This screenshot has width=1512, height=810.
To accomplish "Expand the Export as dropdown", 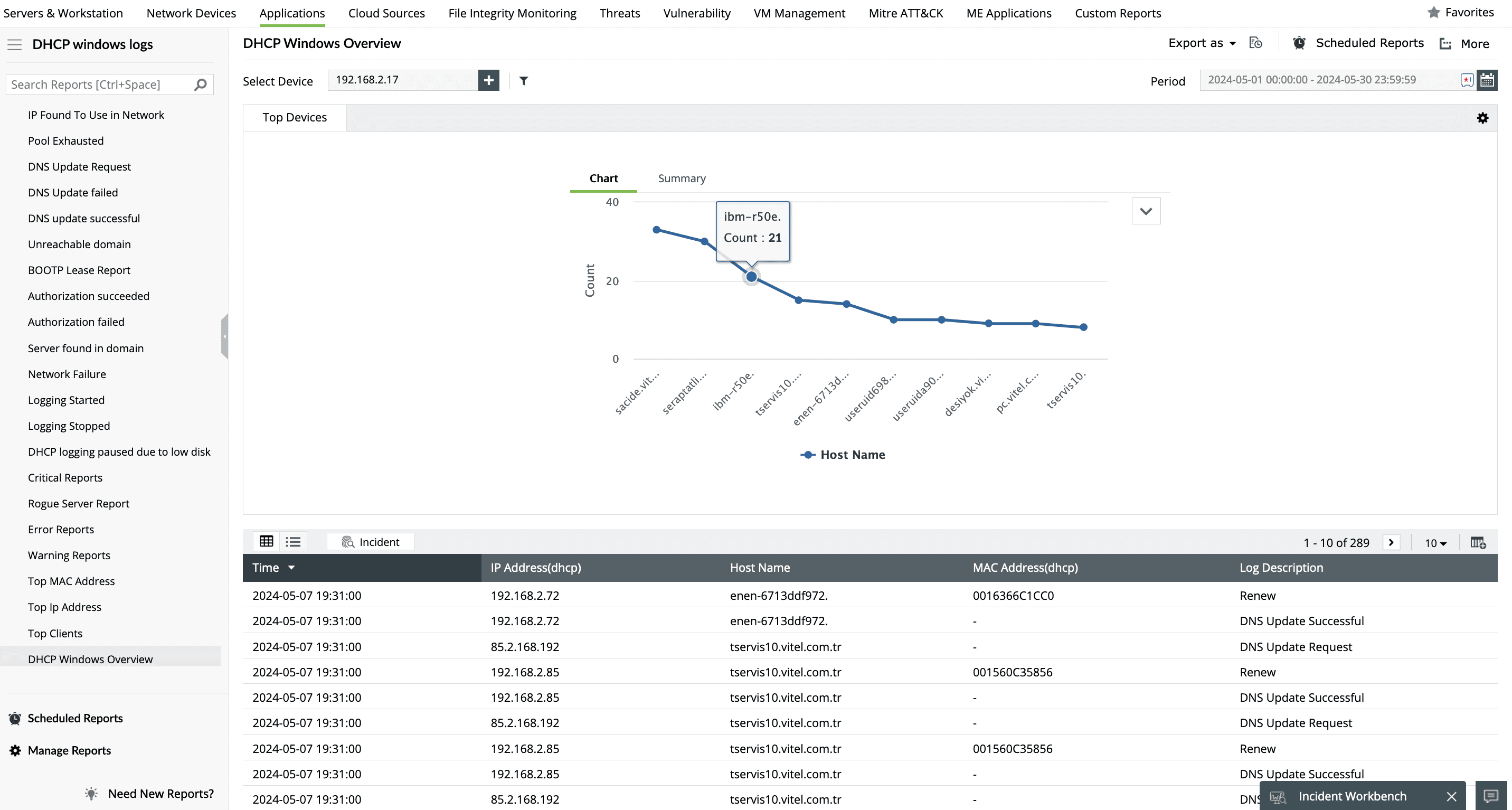I will [x=1202, y=43].
